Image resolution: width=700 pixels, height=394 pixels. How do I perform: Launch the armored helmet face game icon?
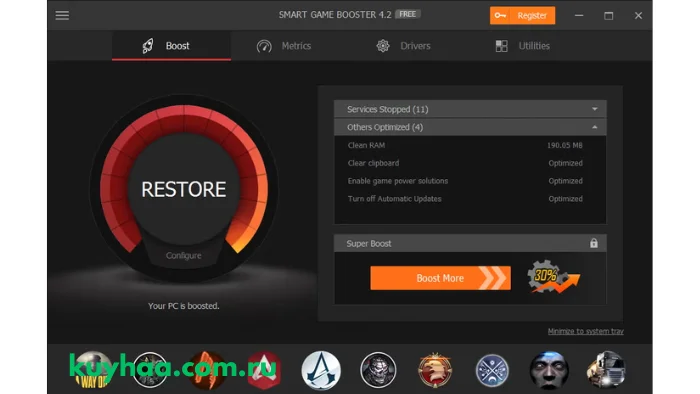click(x=378, y=370)
